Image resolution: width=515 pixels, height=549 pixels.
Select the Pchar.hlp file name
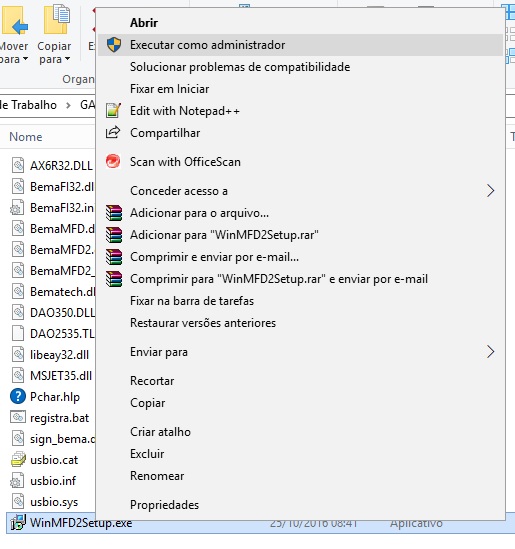click(55, 397)
